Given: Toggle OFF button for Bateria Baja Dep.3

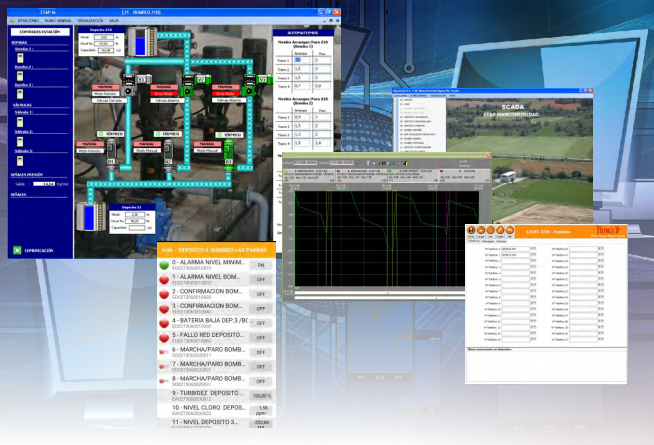Looking at the screenshot, I should point(261,323).
